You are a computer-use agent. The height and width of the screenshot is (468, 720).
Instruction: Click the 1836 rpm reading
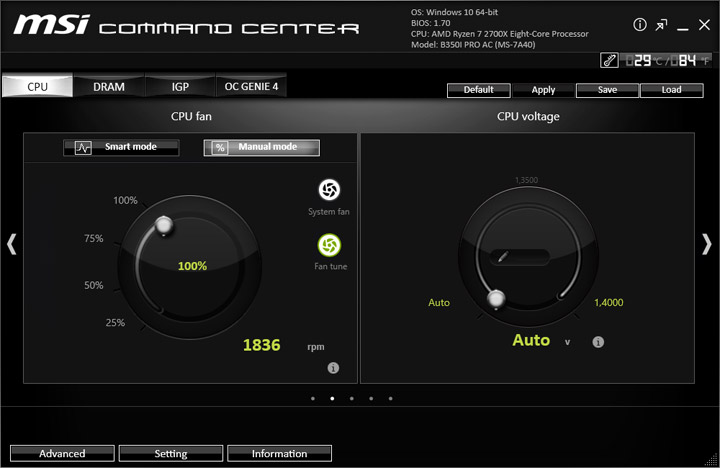pyautogui.click(x=261, y=345)
